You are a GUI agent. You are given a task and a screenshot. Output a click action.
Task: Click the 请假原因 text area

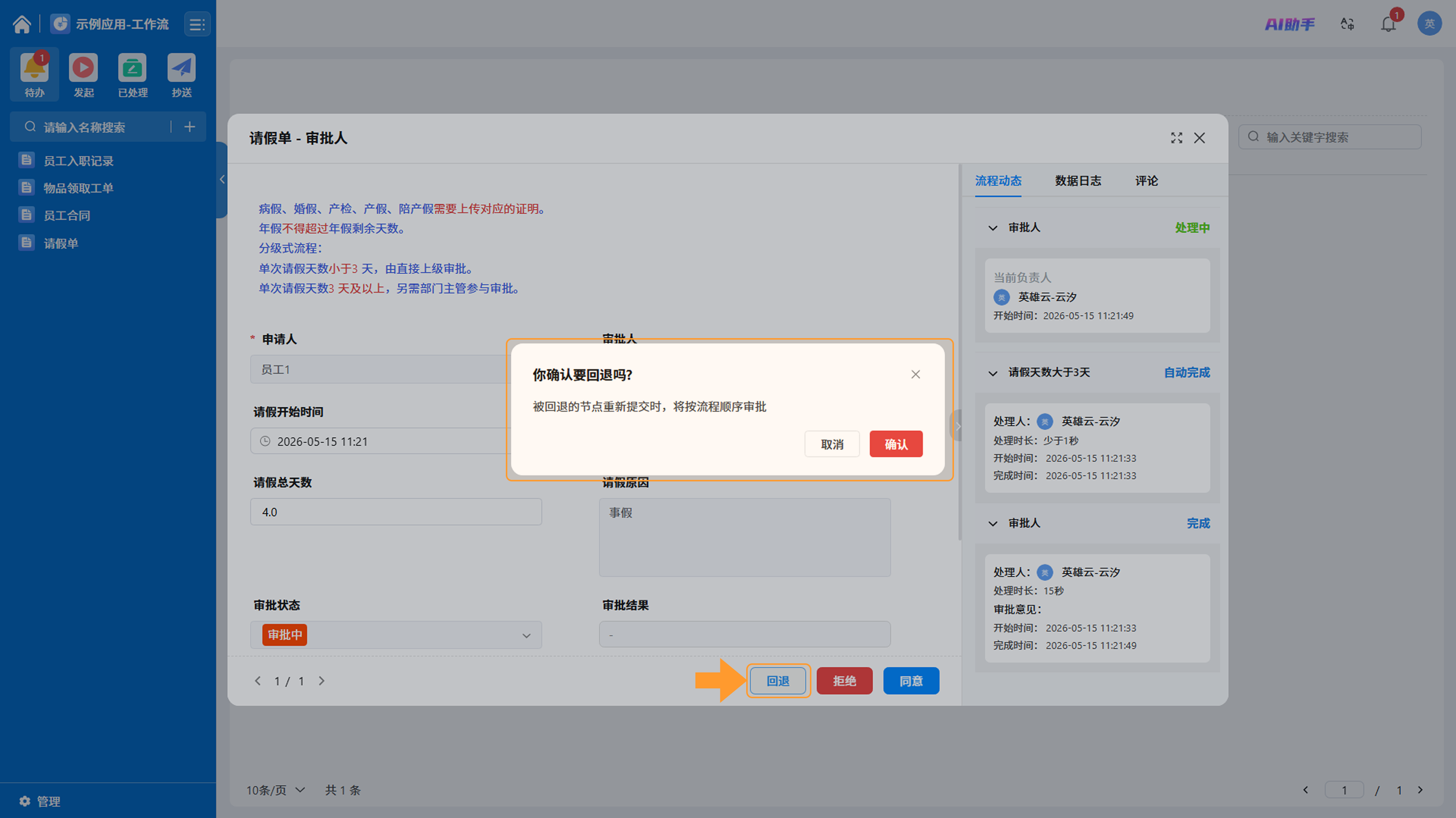(744, 537)
